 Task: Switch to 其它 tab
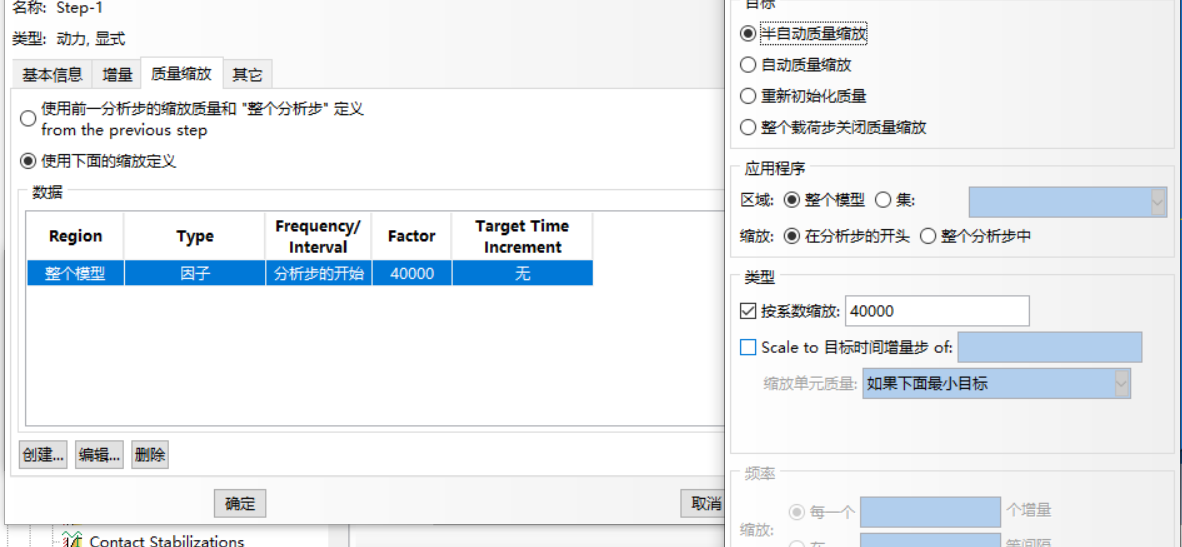click(x=247, y=74)
